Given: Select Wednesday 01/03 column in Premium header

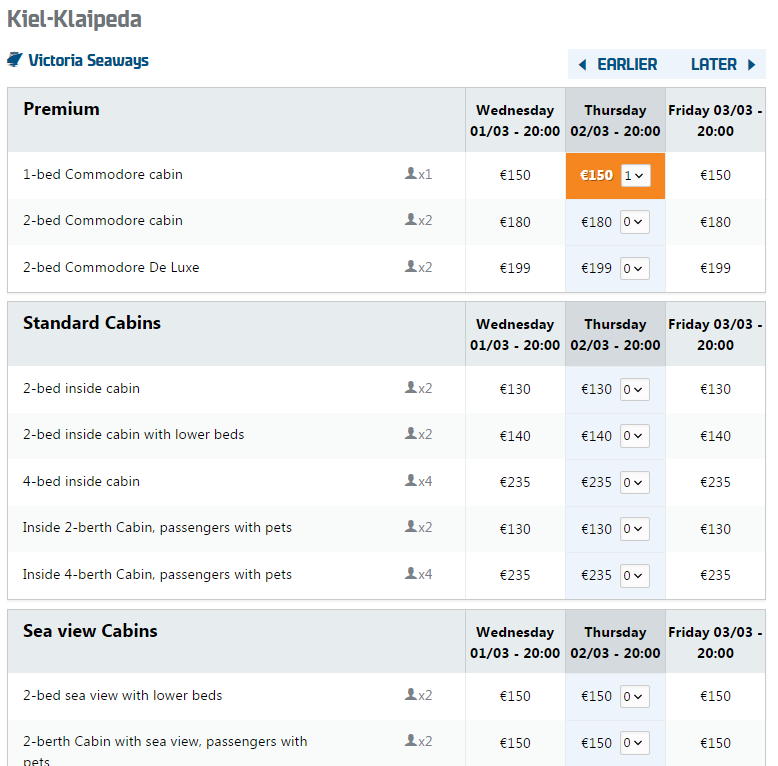Looking at the screenshot, I should click(x=515, y=120).
